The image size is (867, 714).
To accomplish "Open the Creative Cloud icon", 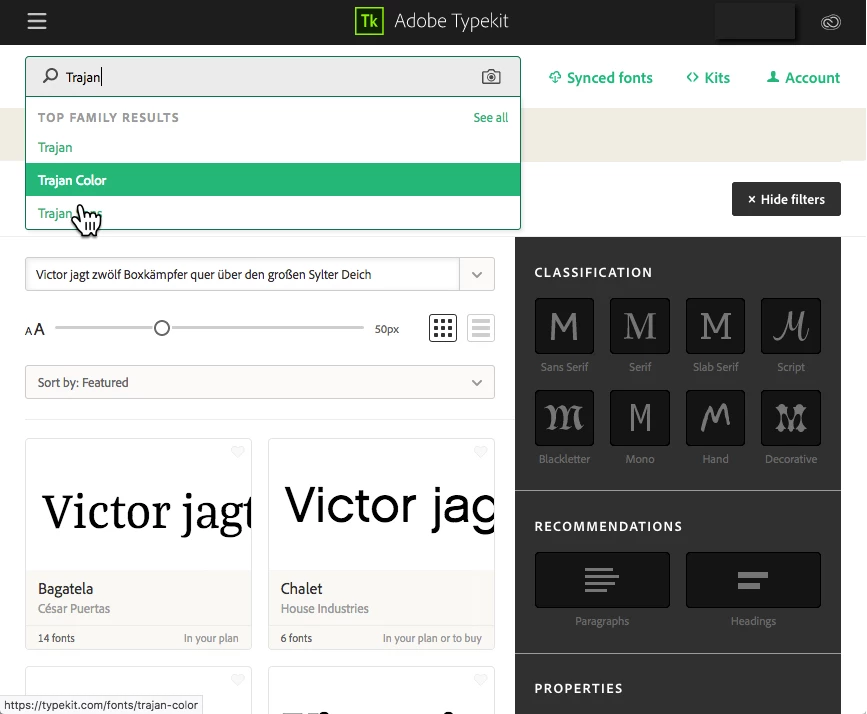I will click(831, 22).
